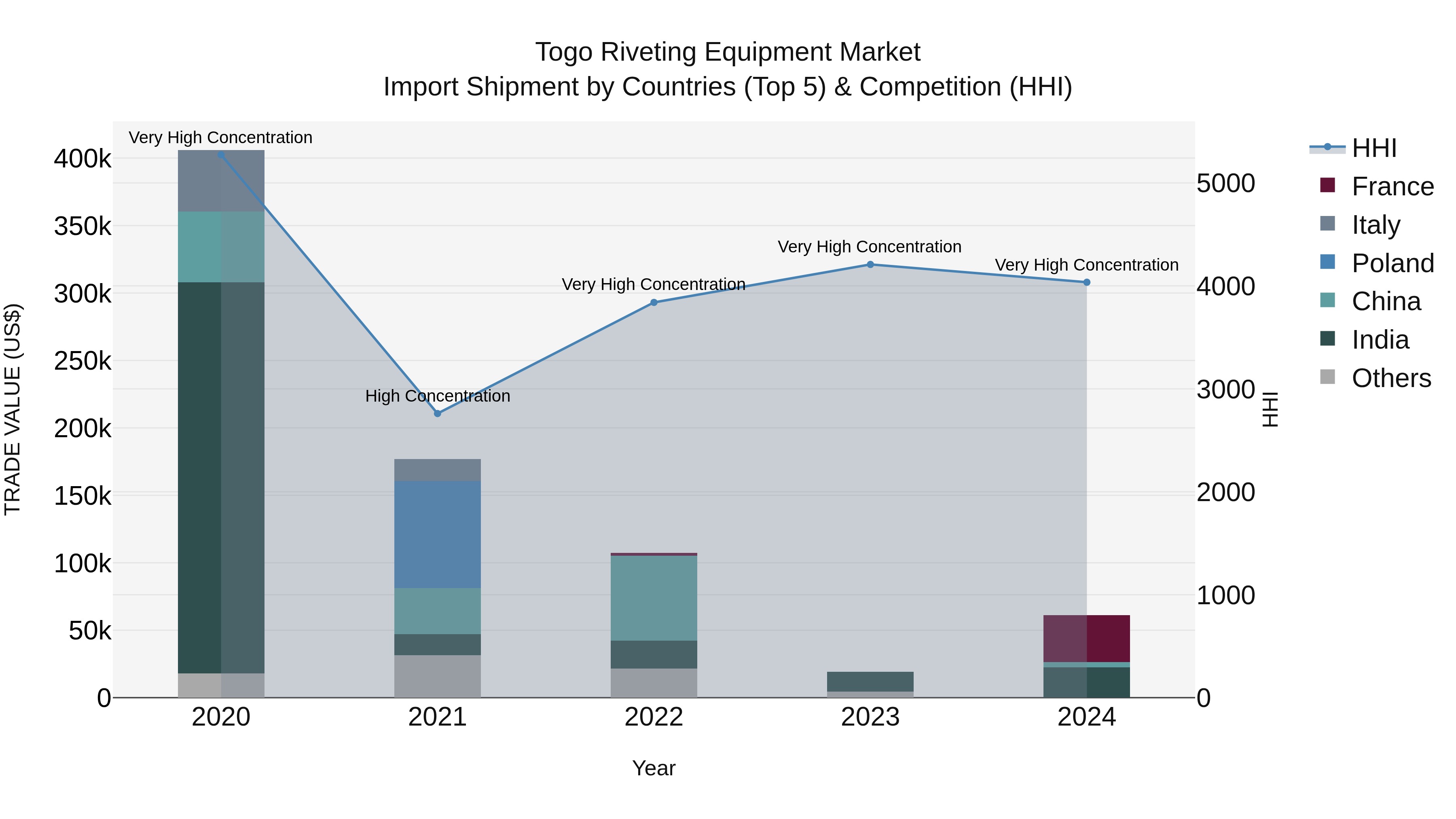Click the '5000' right axis tick
This screenshot has width=1456, height=819.
1226,183
